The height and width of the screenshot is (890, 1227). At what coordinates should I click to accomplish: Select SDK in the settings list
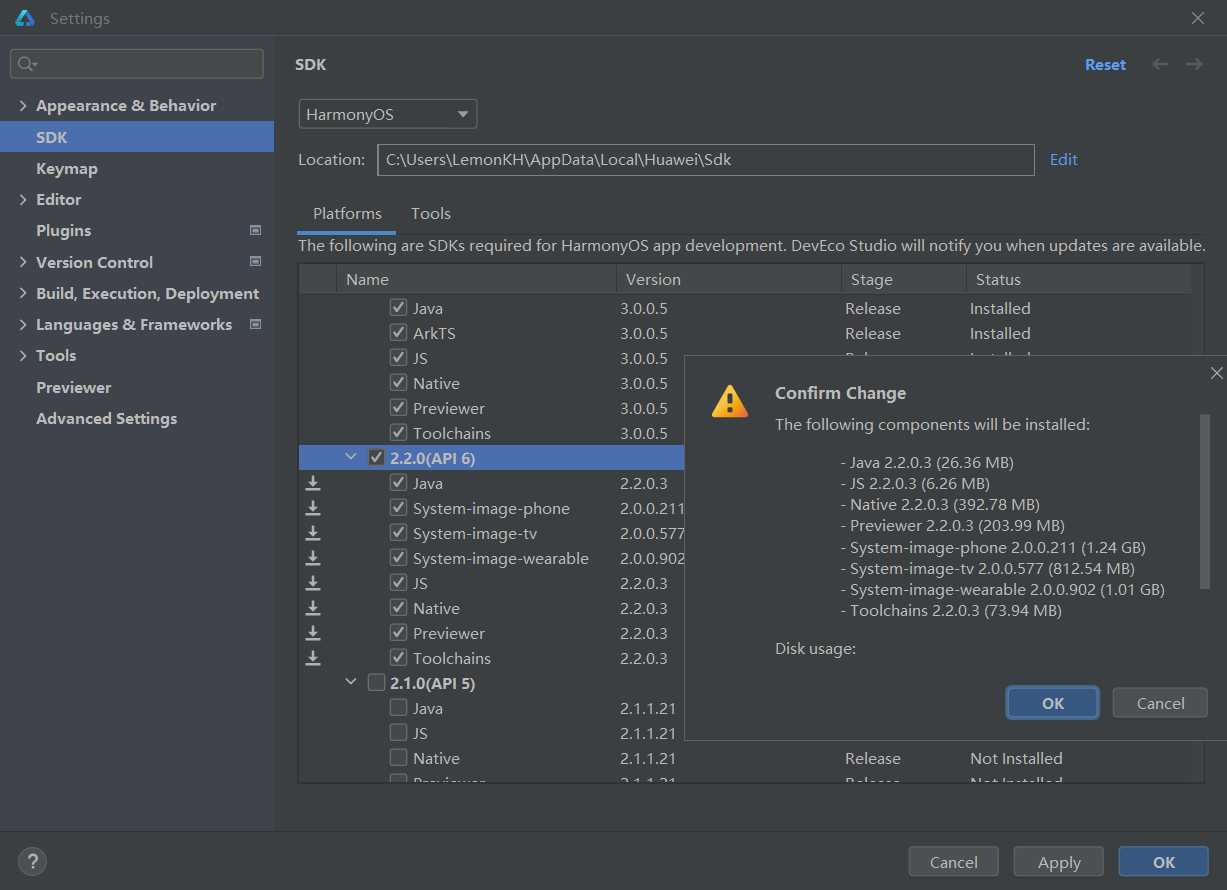pyautogui.click(x=137, y=137)
